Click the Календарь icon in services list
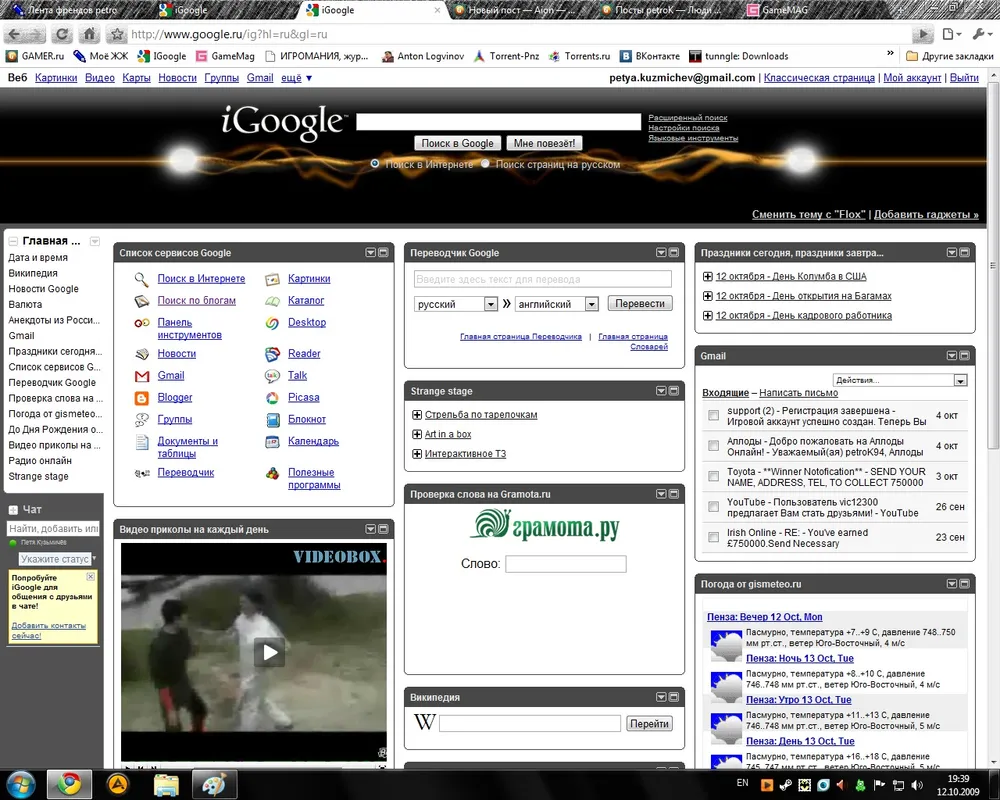Viewport: 1000px width, 800px height. (x=272, y=441)
